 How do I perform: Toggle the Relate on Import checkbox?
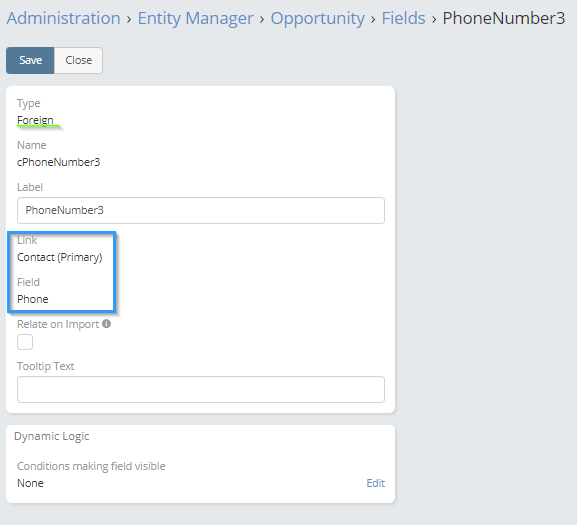25,342
